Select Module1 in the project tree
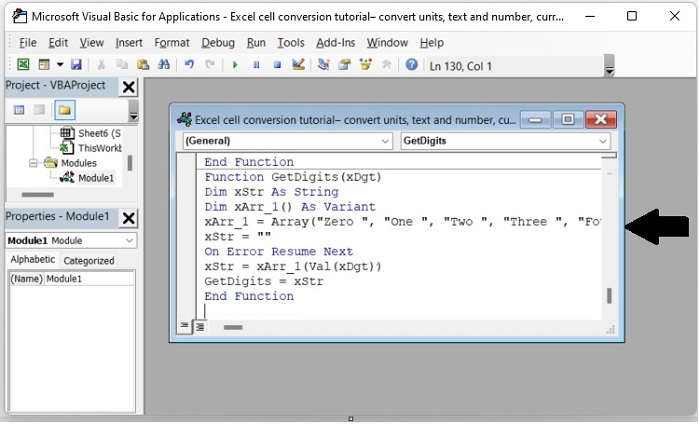This screenshot has height=424, width=700. pos(96,179)
